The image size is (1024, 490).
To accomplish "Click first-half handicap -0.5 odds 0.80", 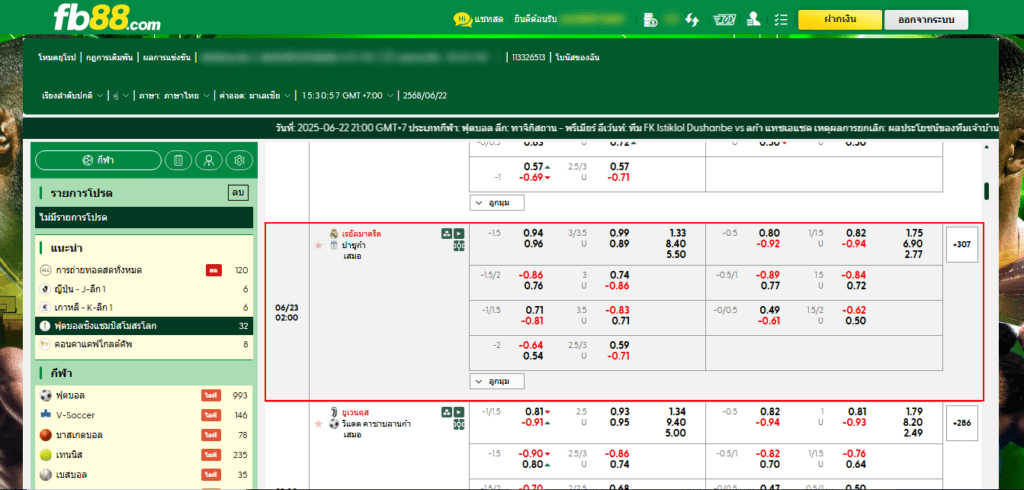I will point(769,233).
